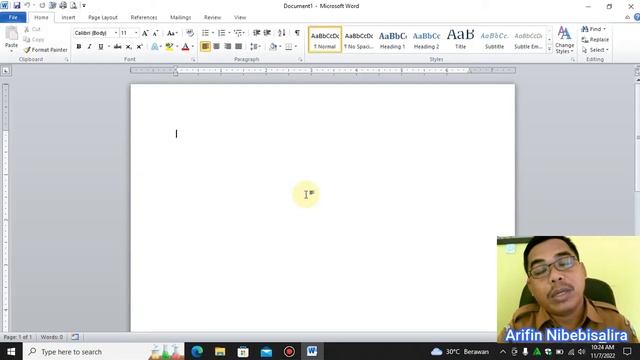Image resolution: width=640 pixels, height=360 pixels.
Task: Toggle strikethrough formatting
Action: 118,47
